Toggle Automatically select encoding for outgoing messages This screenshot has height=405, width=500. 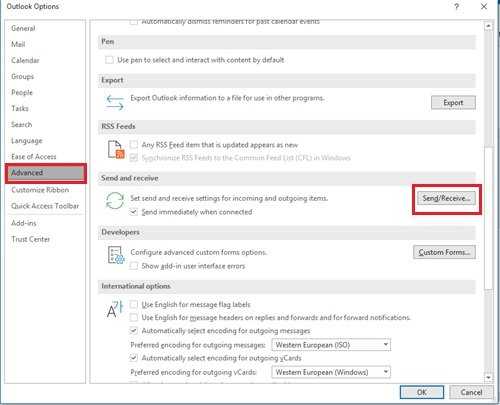(x=134, y=331)
